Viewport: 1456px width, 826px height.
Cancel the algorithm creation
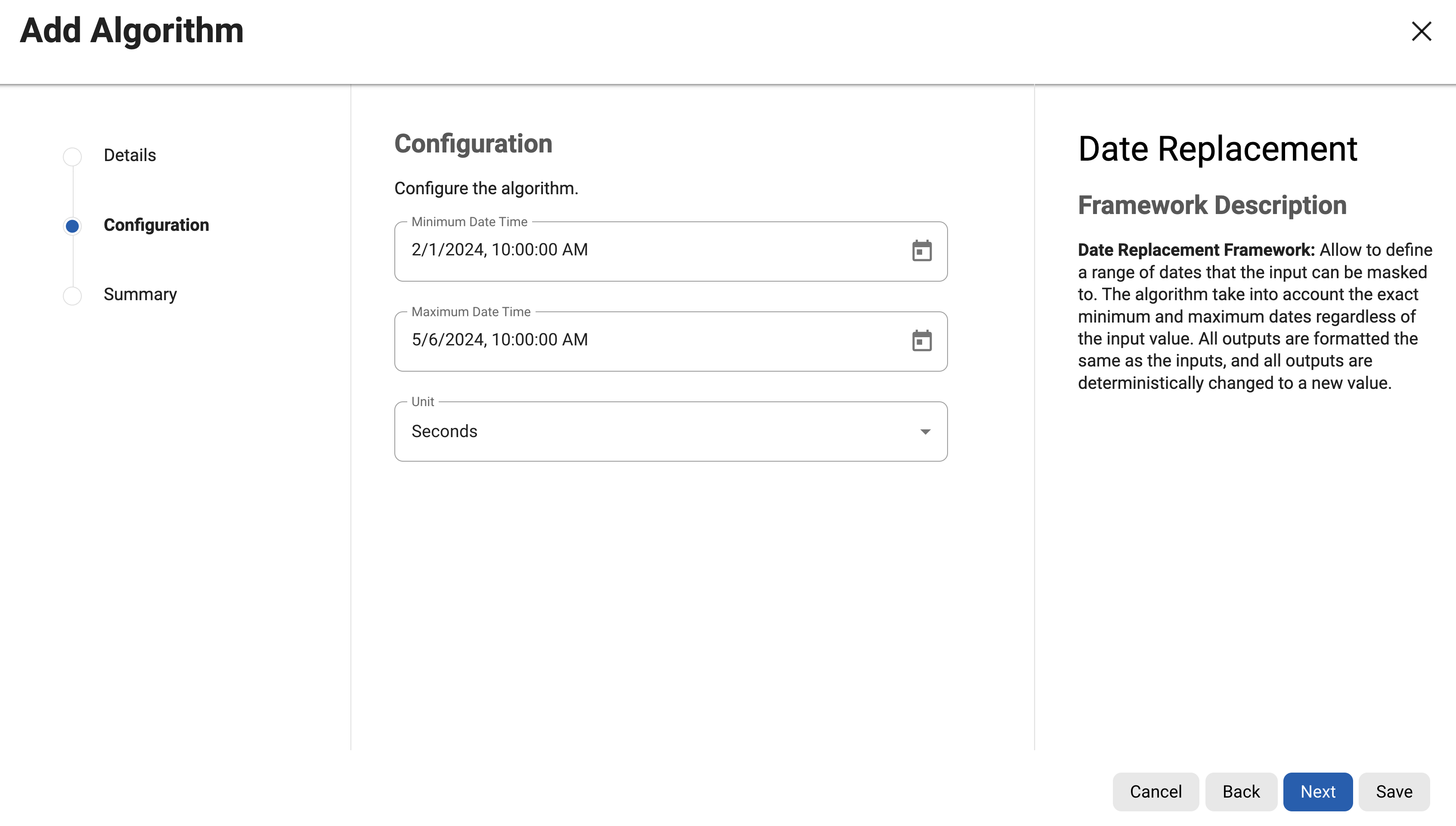coord(1156,792)
